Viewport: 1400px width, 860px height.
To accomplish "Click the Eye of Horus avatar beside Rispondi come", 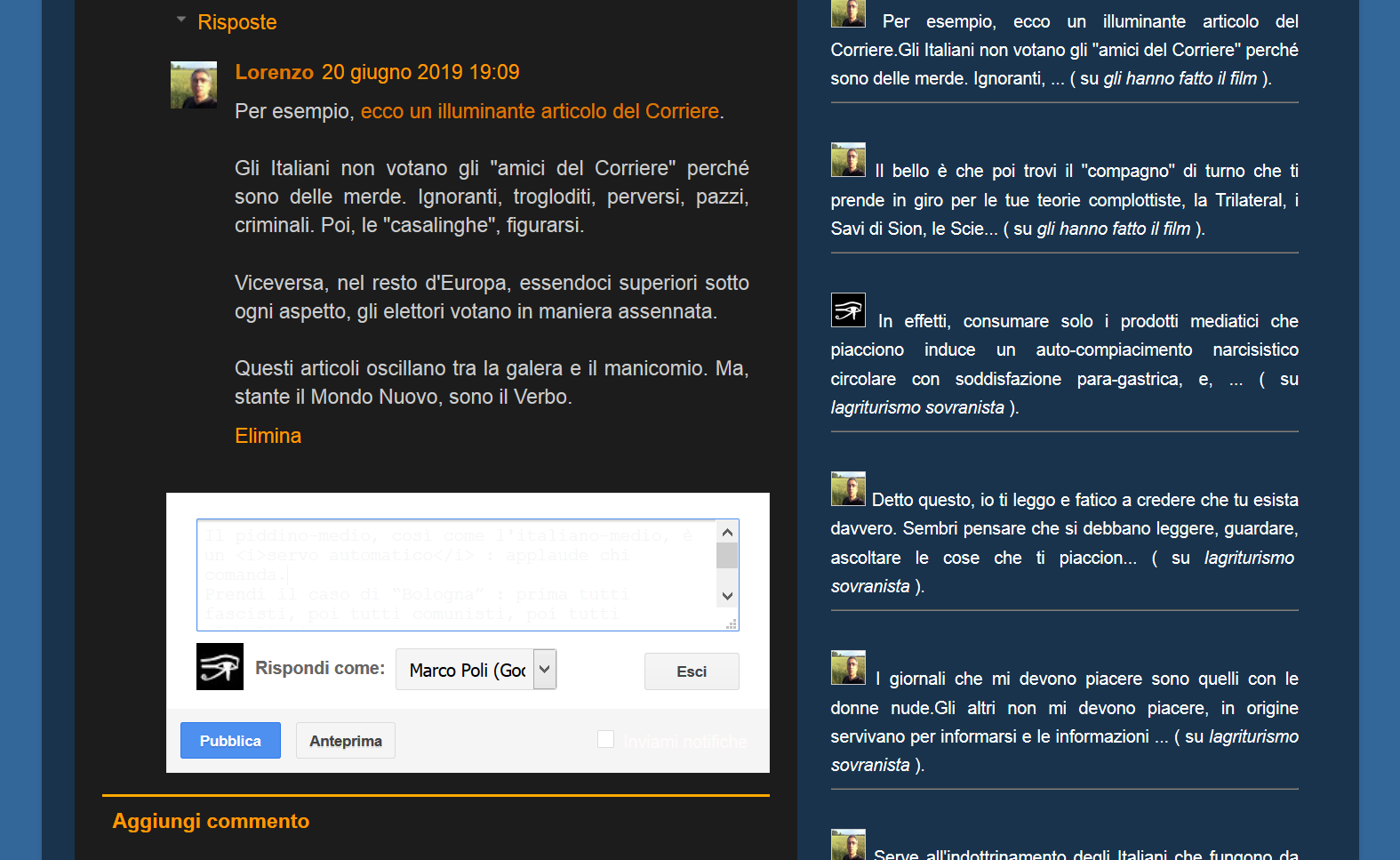I will [x=220, y=666].
